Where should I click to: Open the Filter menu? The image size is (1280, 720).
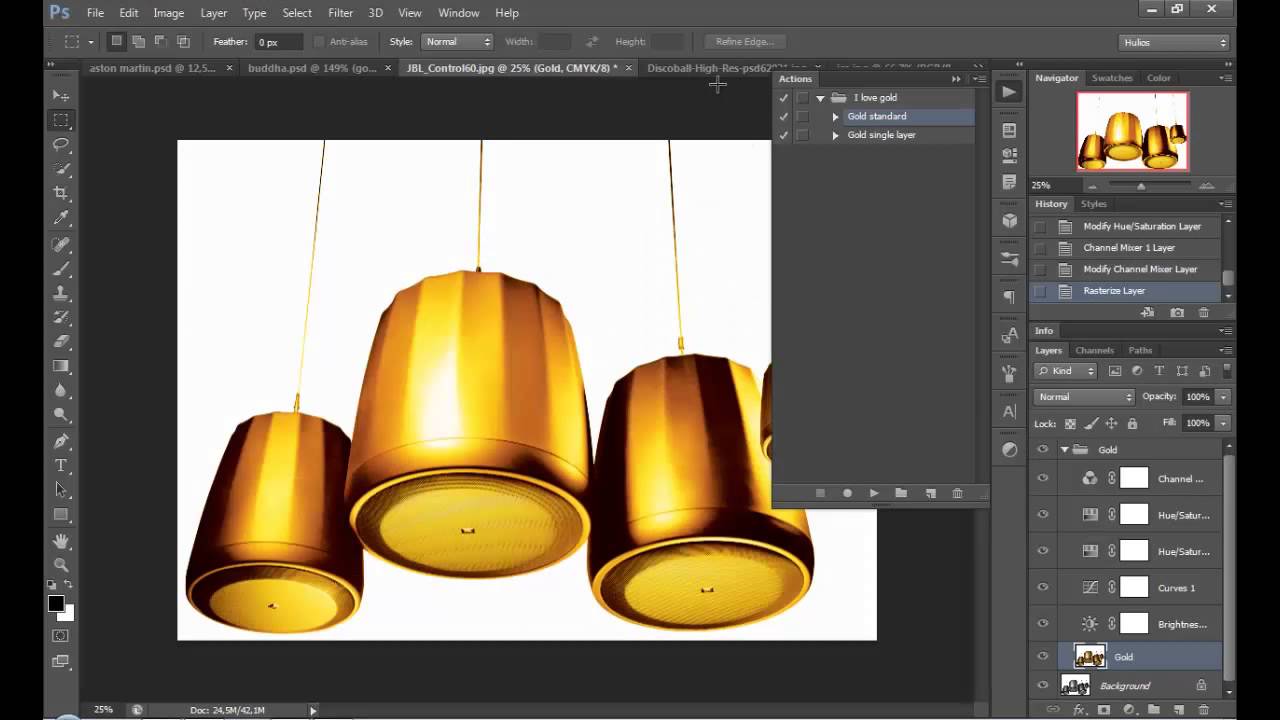(x=340, y=13)
